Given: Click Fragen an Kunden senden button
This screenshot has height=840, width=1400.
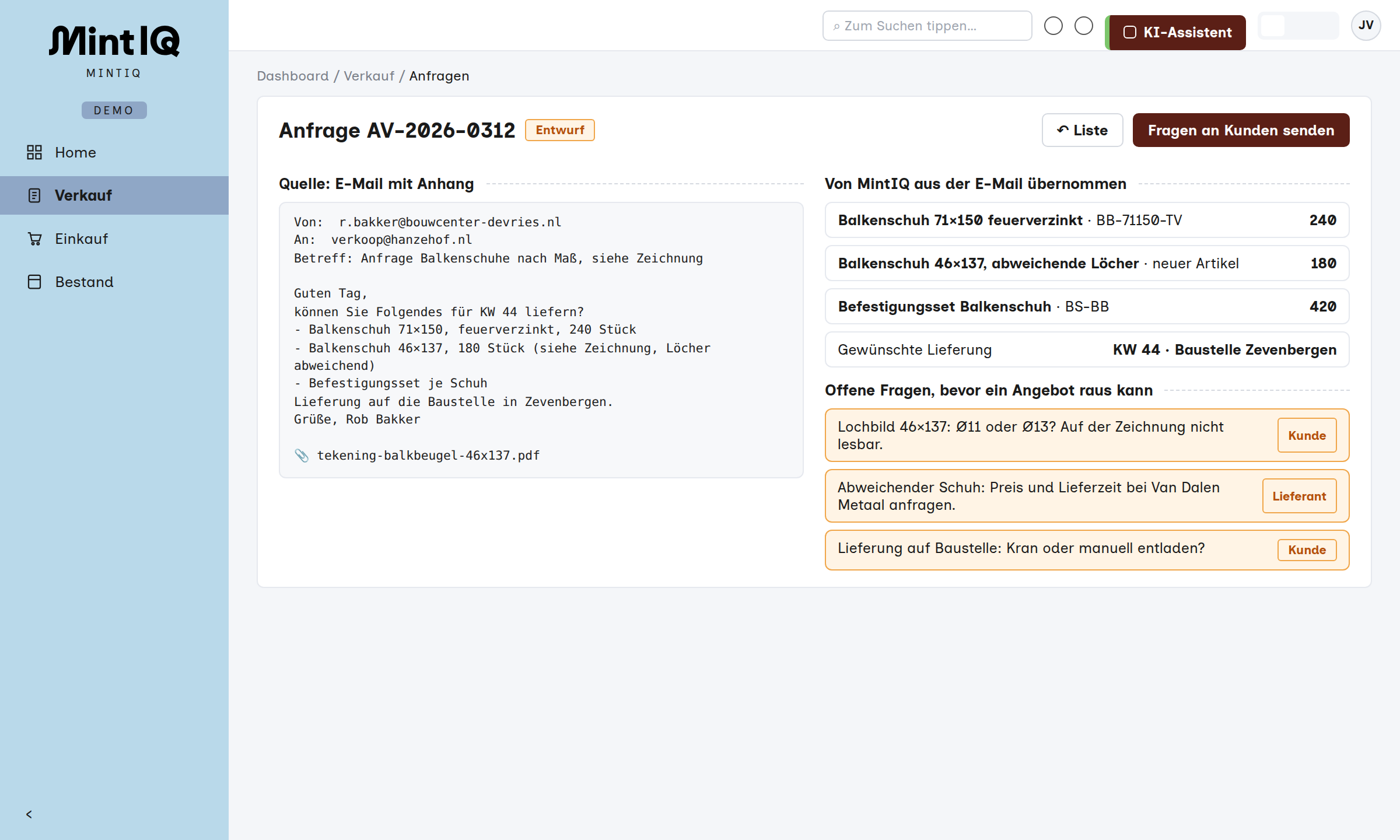Looking at the screenshot, I should pyautogui.click(x=1241, y=130).
